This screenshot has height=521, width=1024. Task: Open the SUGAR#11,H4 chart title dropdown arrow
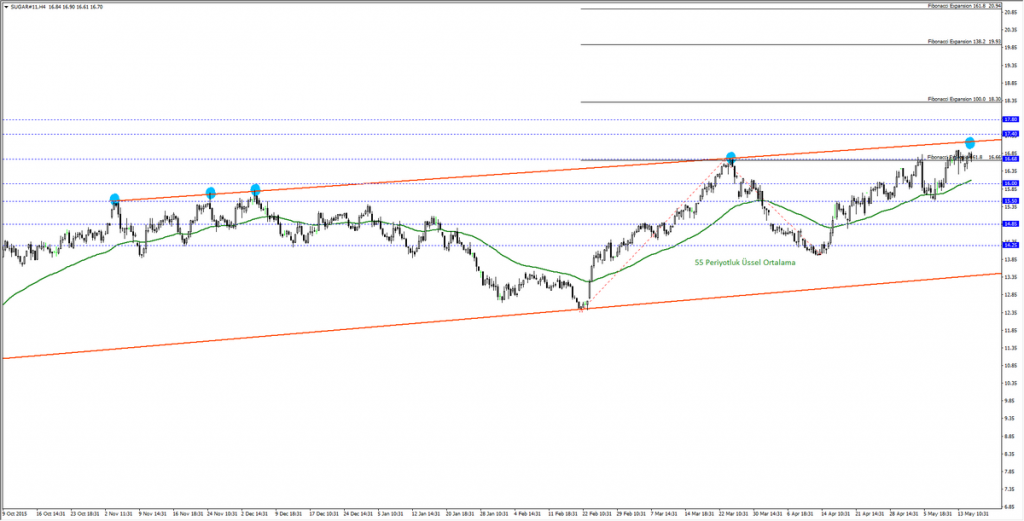pyautogui.click(x=6, y=6)
